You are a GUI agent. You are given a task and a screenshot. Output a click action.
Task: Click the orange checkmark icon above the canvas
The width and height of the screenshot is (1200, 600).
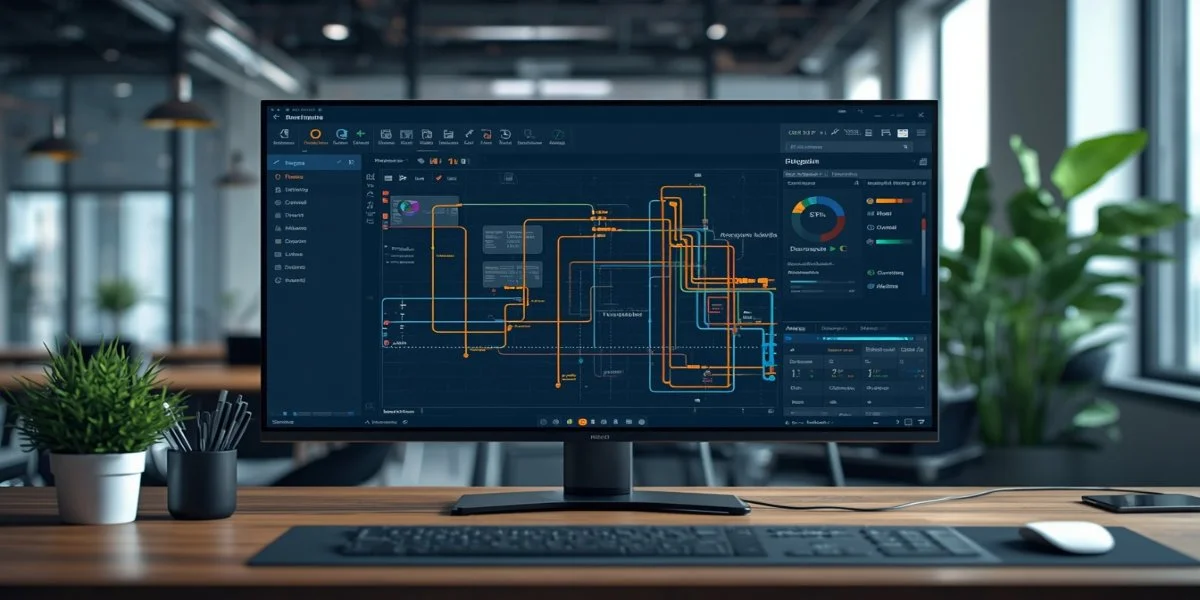tap(438, 178)
